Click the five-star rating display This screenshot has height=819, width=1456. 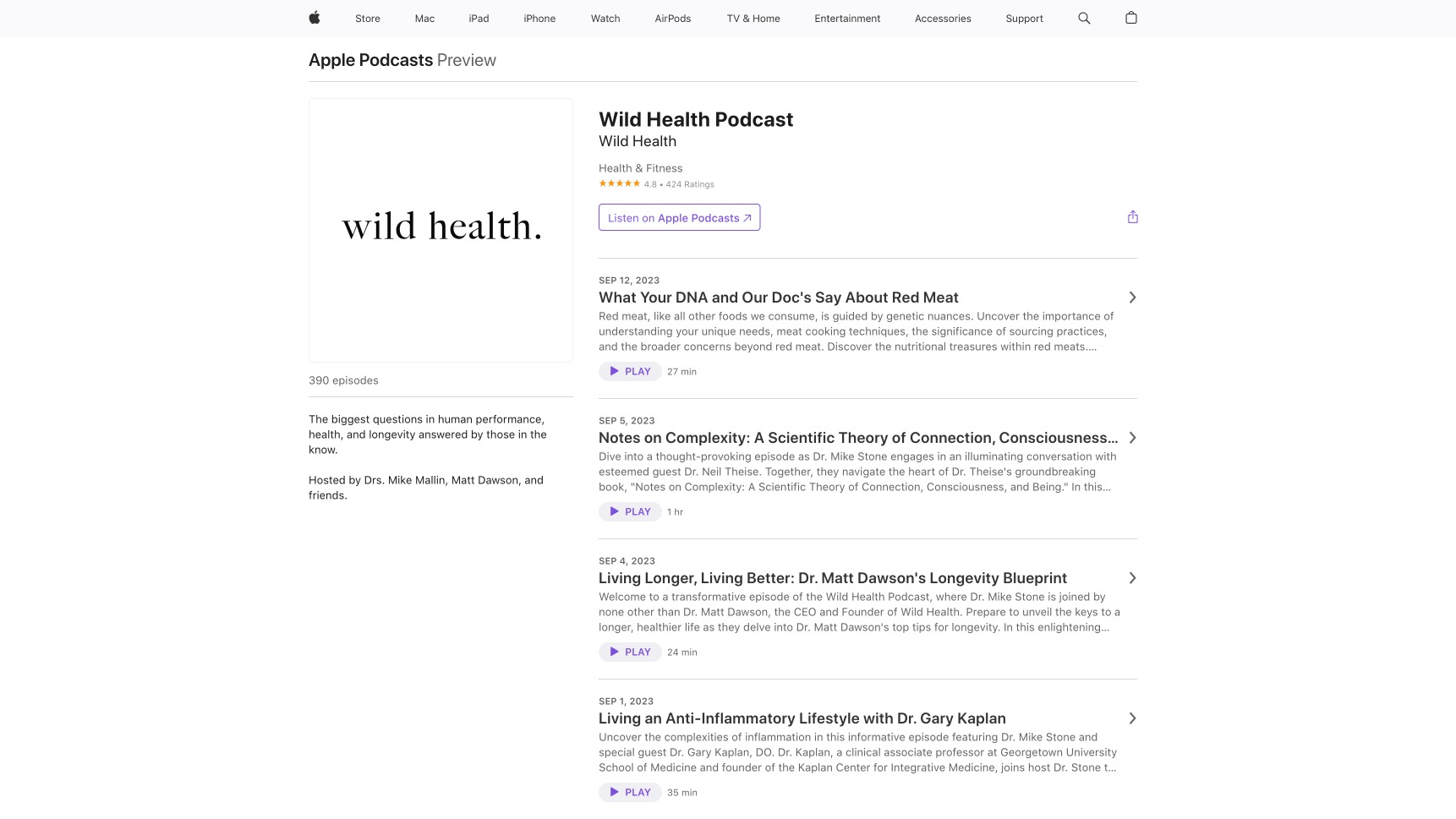click(619, 183)
